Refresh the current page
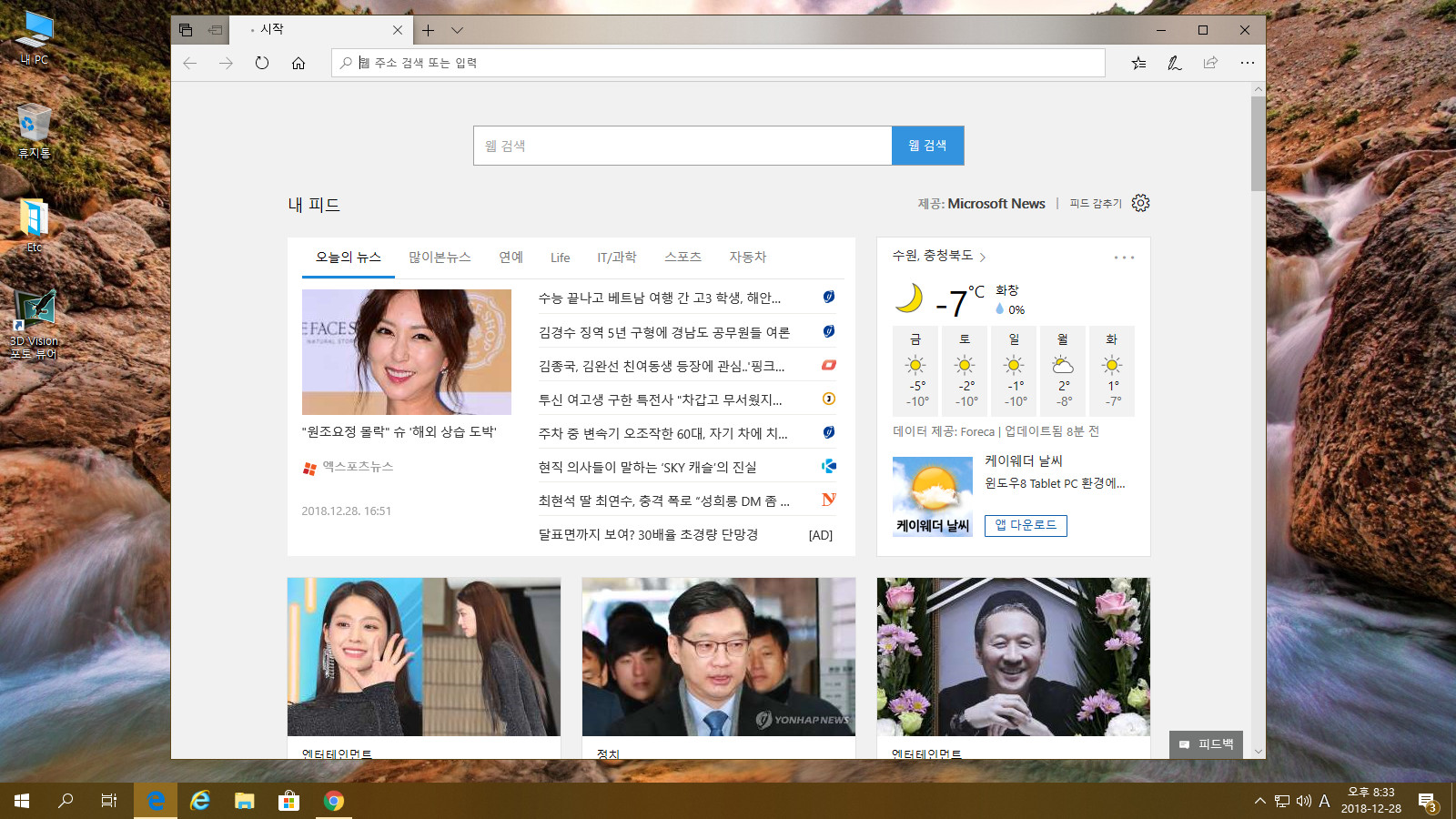 262,63
